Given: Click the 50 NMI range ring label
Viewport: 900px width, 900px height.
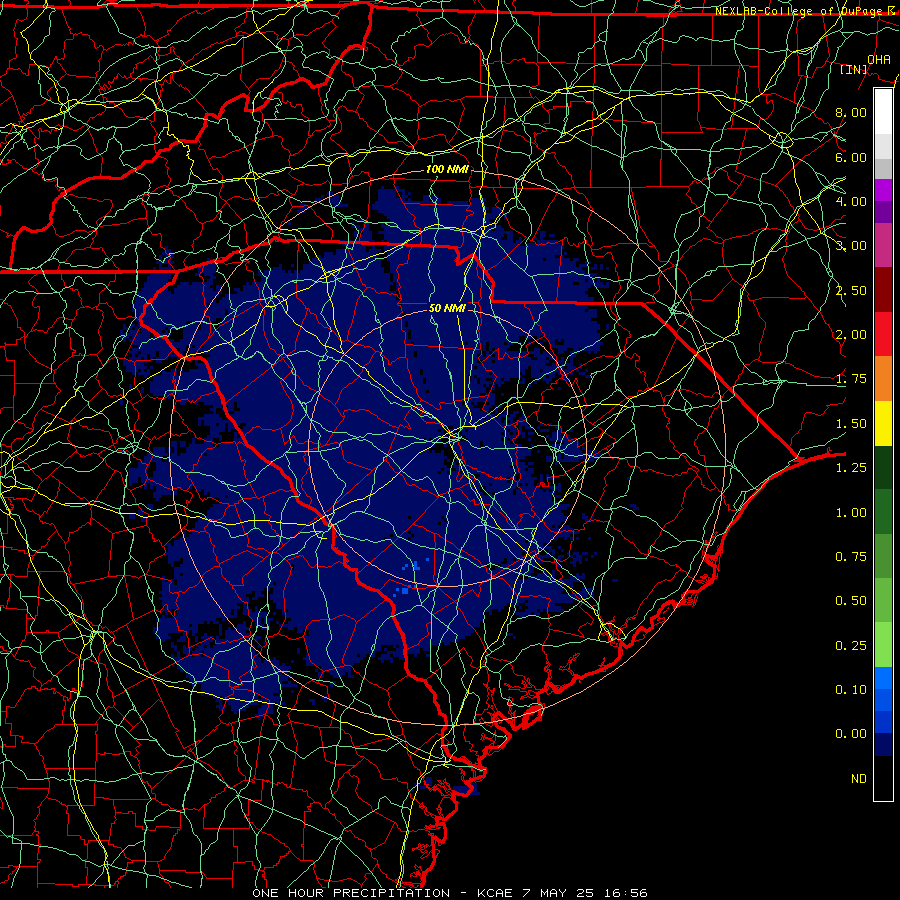Looking at the screenshot, I should click(447, 308).
